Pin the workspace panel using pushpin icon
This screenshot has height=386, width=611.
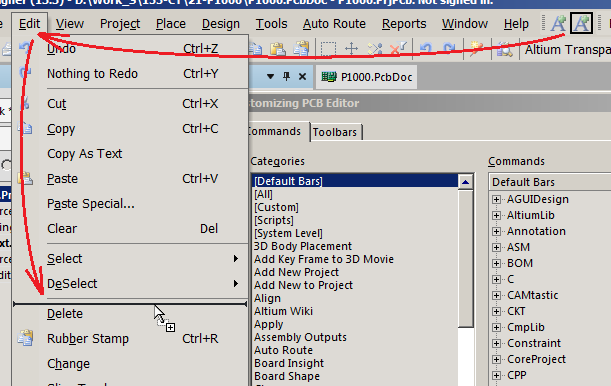click(286, 76)
